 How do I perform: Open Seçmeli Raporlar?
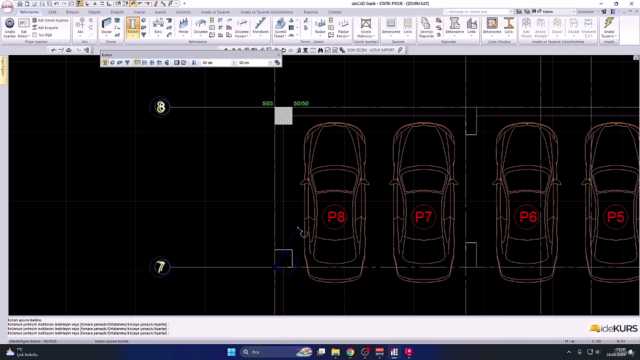tap(426, 28)
